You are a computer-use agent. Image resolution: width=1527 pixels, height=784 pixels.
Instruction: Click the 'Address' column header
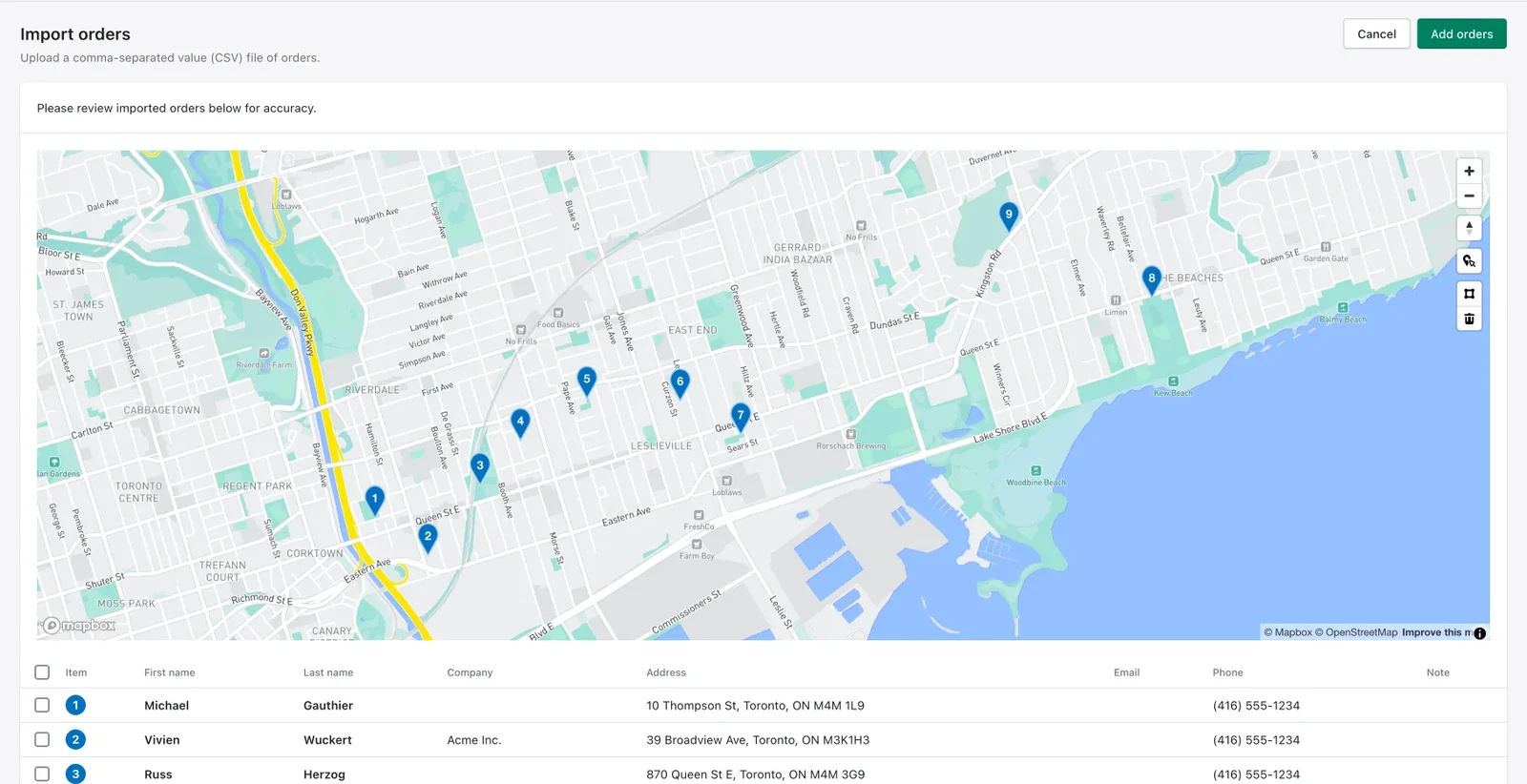pos(666,672)
